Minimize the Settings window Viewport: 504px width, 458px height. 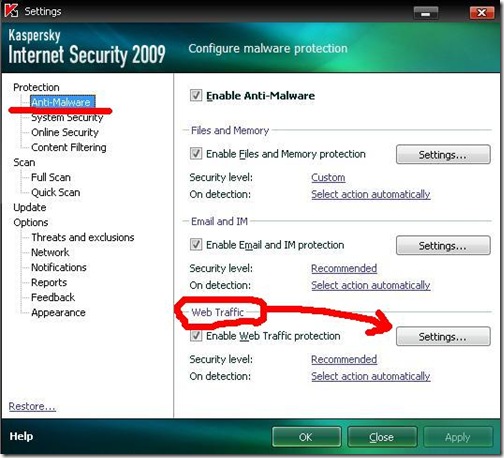pyautogui.click(x=426, y=13)
